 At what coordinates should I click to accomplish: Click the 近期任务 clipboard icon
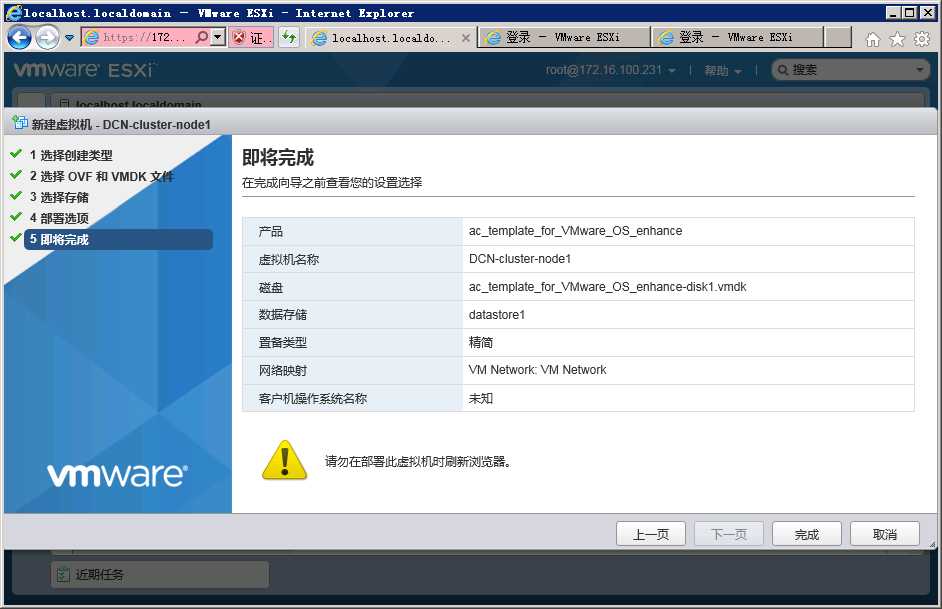[63, 575]
